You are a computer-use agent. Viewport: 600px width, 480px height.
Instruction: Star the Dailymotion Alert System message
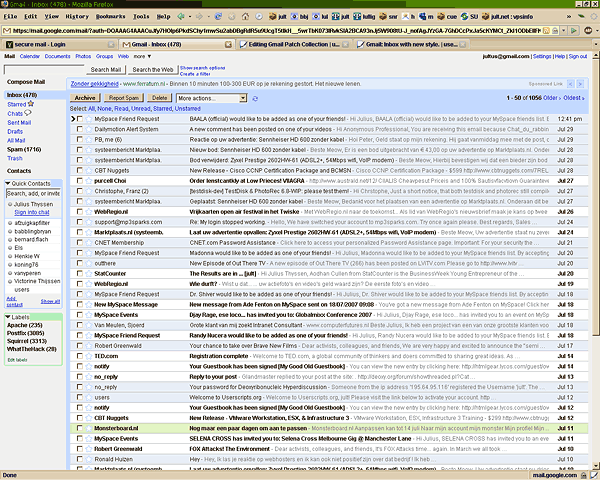(x=89, y=129)
